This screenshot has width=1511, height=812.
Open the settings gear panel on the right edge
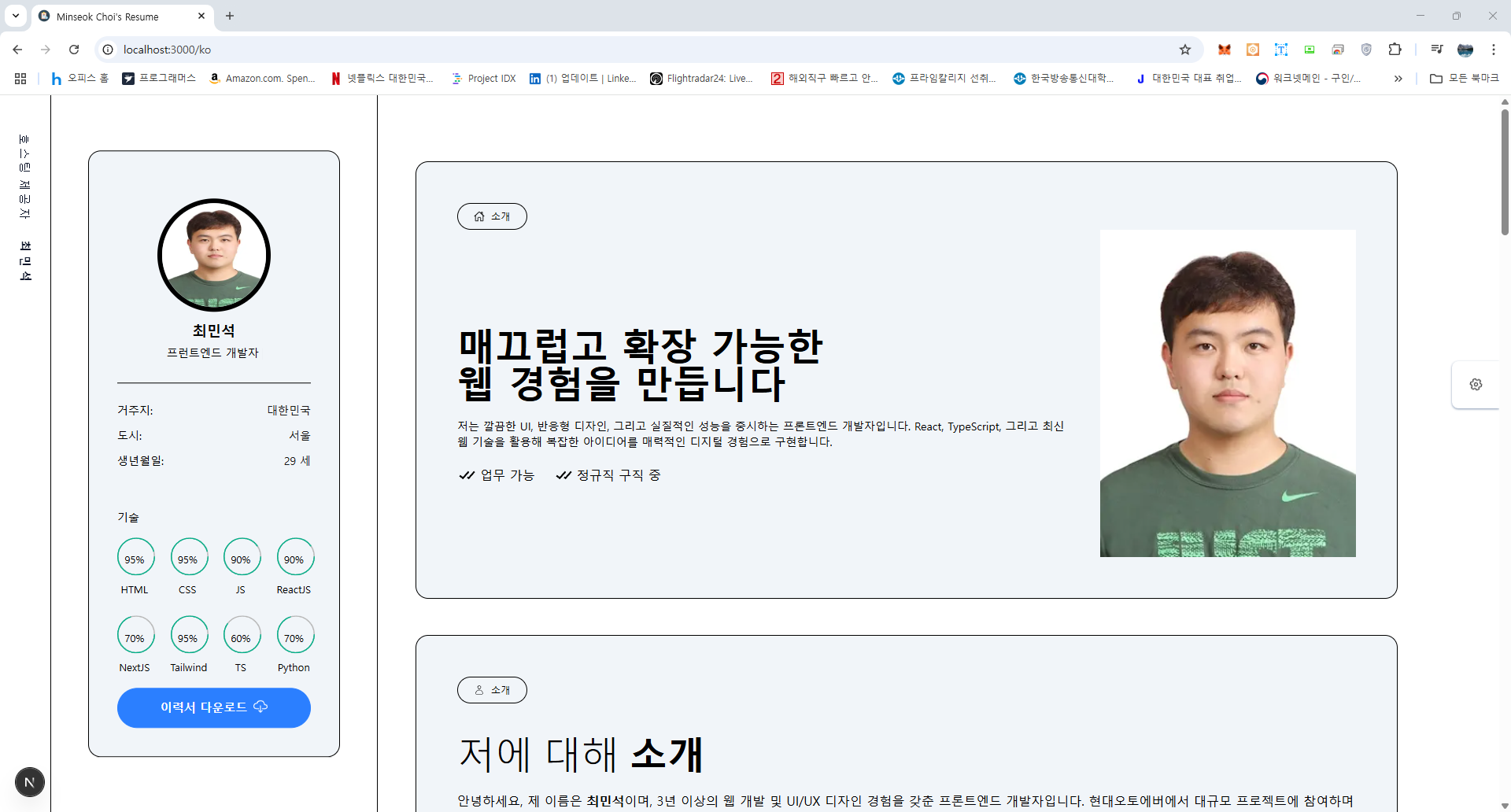[1476, 384]
